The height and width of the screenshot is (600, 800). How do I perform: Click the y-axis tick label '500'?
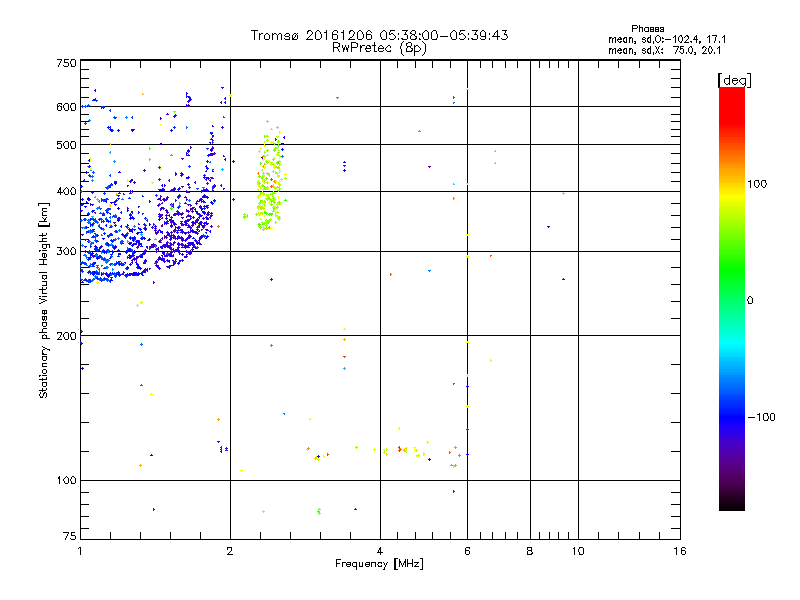66,145
